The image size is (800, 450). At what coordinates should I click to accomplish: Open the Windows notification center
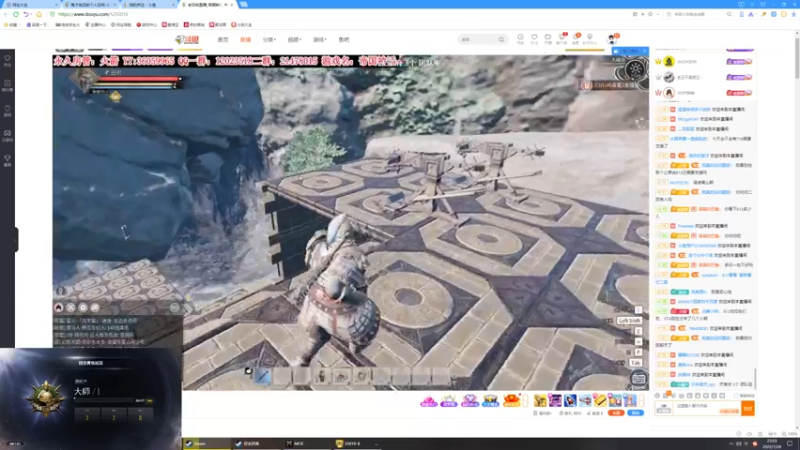point(790,444)
